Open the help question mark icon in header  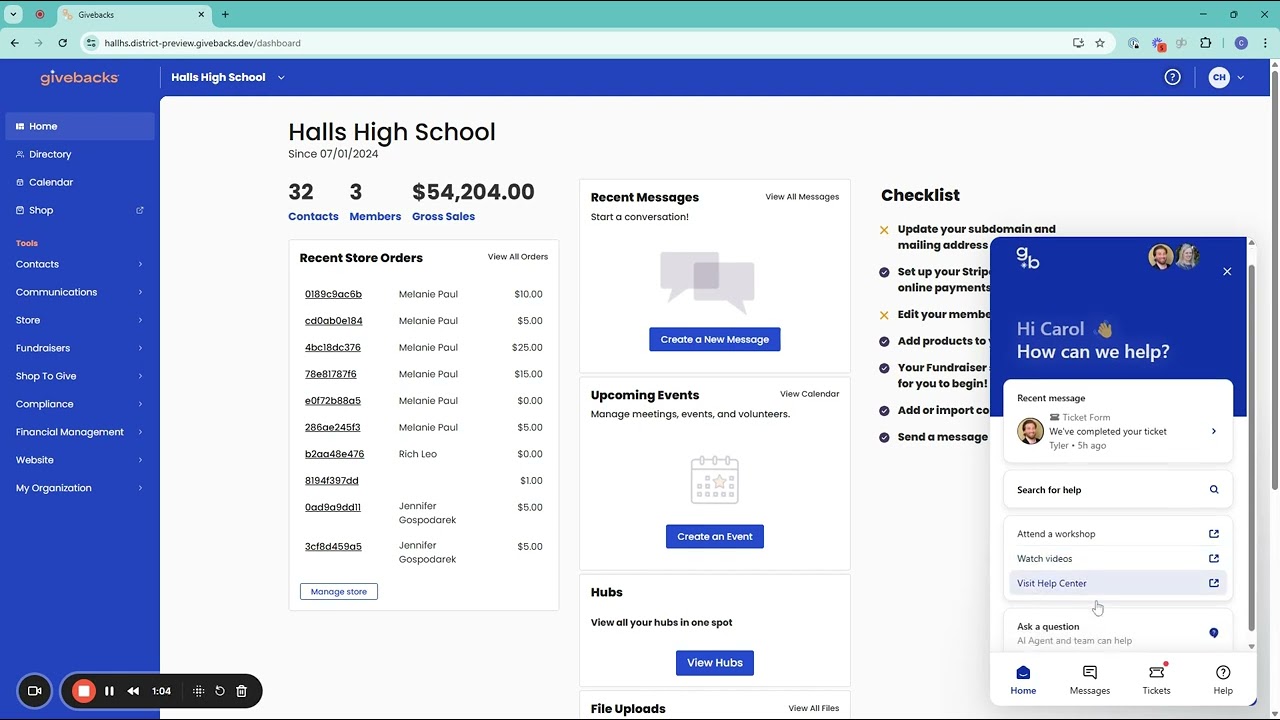click(1172, 77)
